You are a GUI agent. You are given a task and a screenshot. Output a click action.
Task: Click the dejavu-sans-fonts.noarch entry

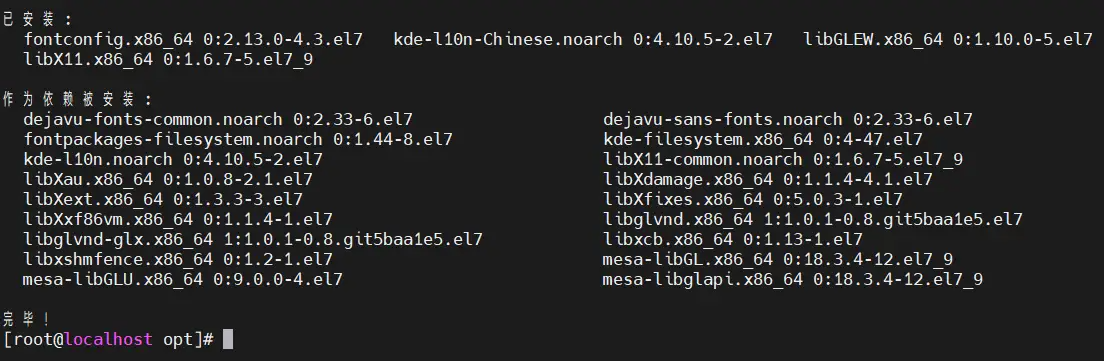[787, 120]
